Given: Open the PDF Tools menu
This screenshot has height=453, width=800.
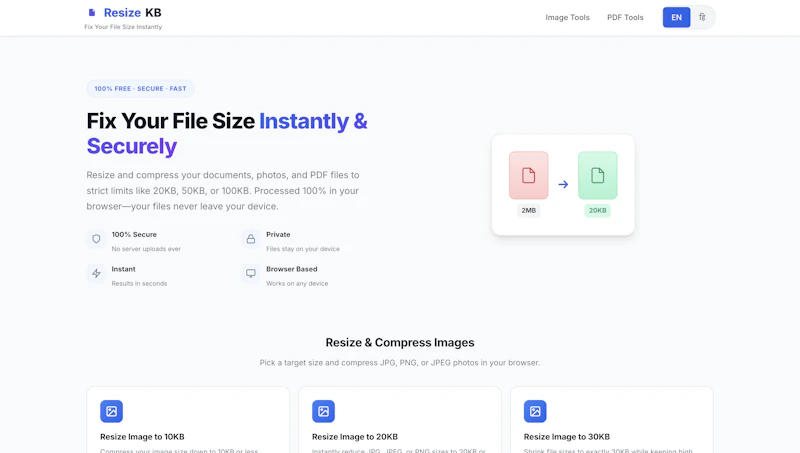Looking at the screenshot, I should click(x=625, y=17).
